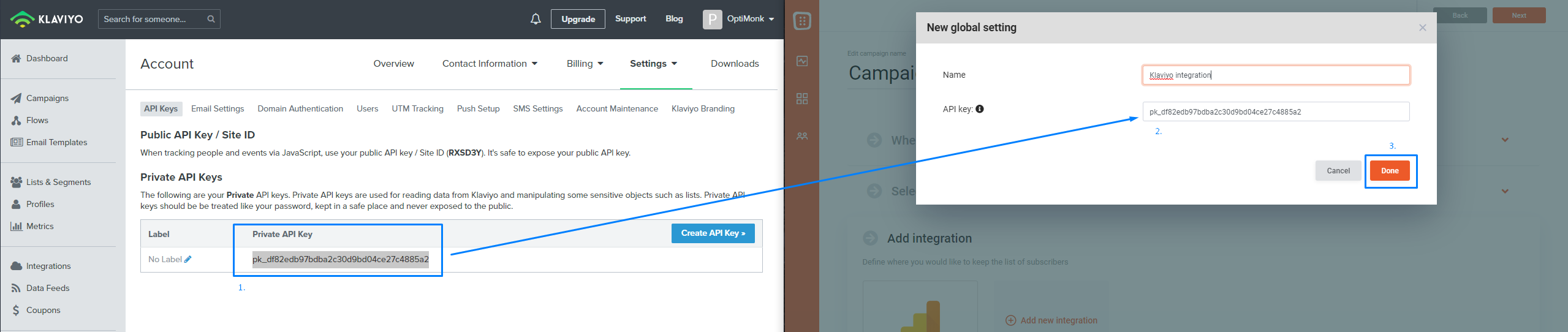
Task: Click OptiMonk grid logo icon in sidebar
Action: point(802,21)
